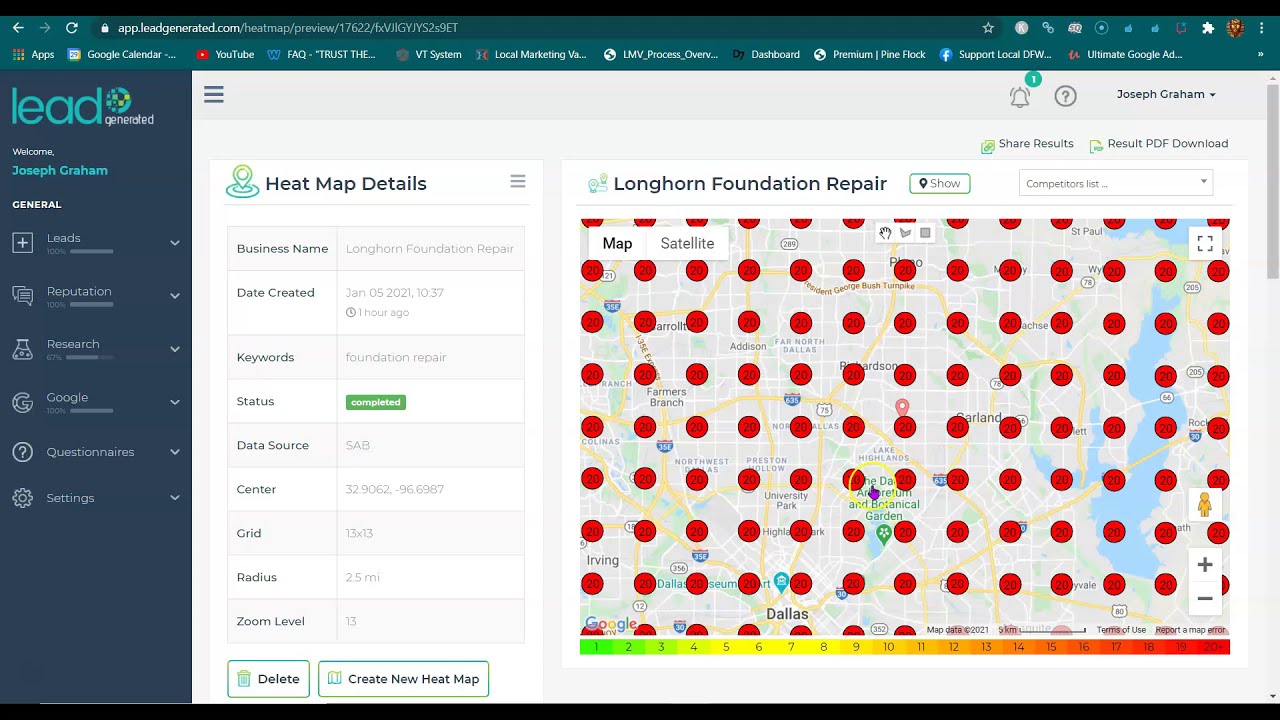Open the help question mark icon
Image resolution: width=1280 pixels, height=720 pixels.
pos(1065,96)
